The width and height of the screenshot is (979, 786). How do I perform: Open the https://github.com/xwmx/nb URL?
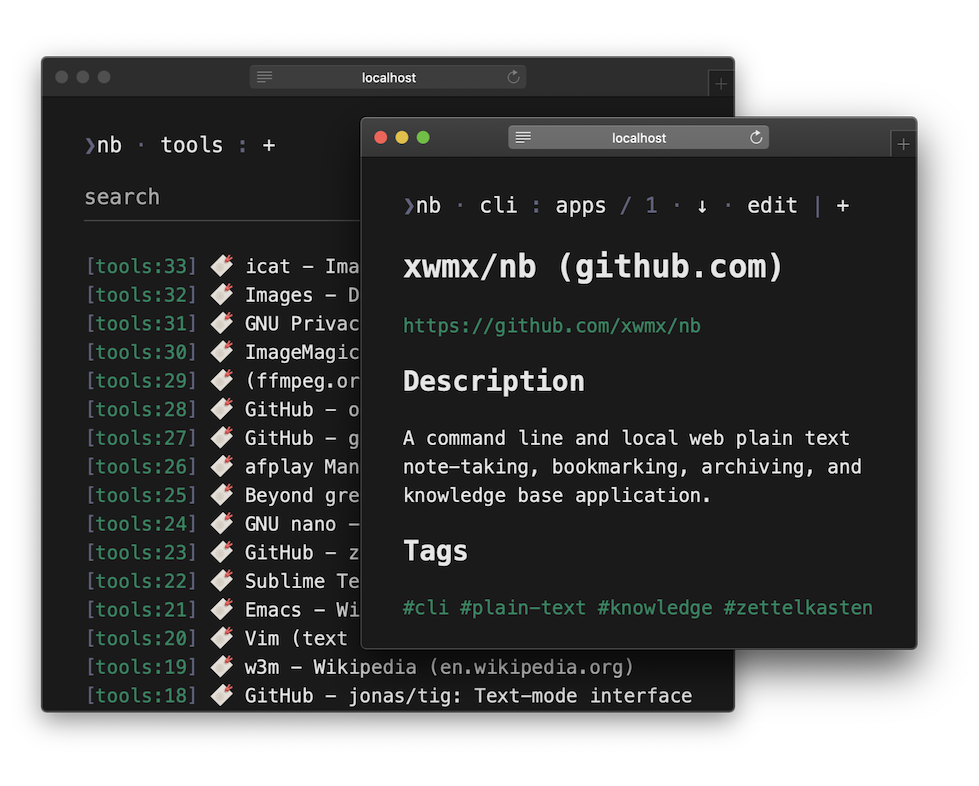point(552,326)
